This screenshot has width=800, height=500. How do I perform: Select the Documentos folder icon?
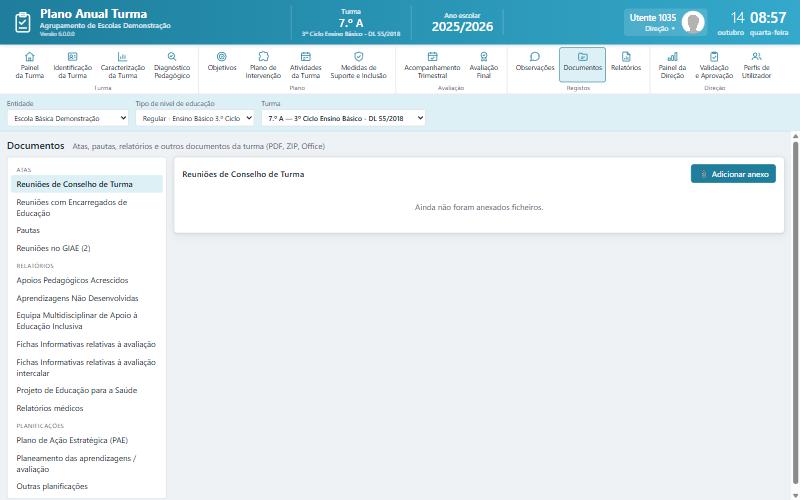coord(583,57)
